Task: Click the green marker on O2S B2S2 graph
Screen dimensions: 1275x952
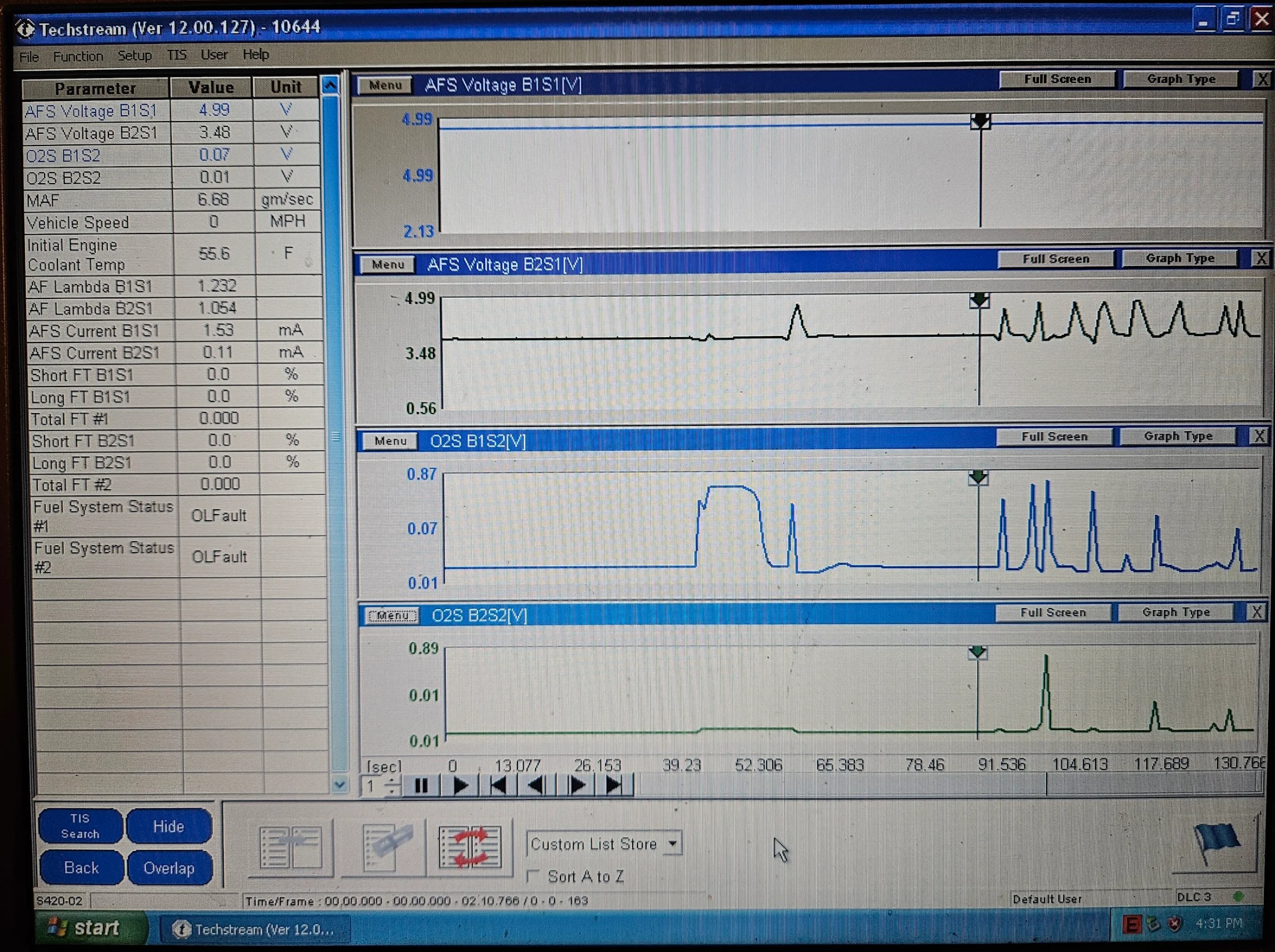Action: click(x=977, y=652)
